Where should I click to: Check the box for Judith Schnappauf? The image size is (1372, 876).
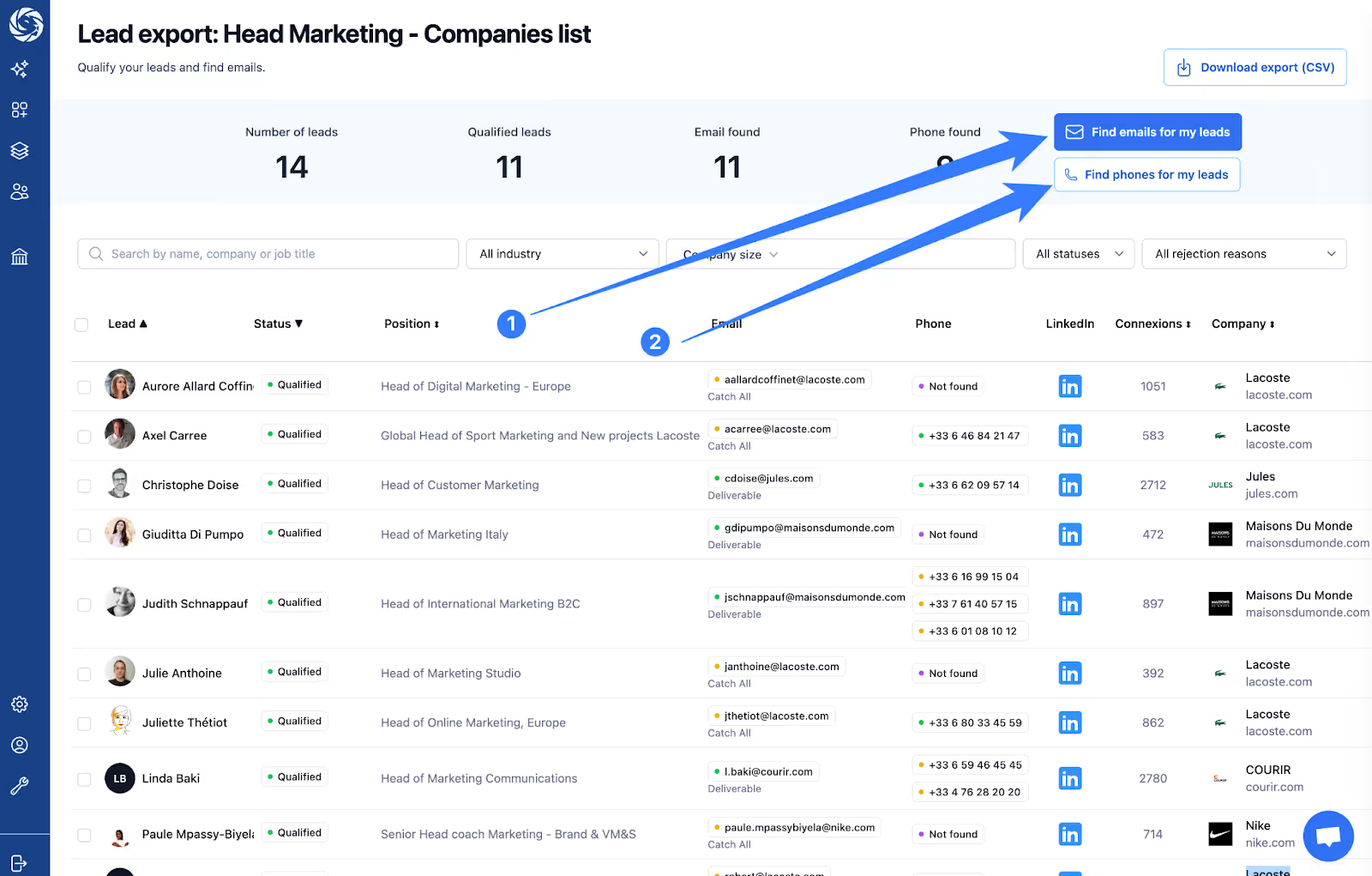84,605
